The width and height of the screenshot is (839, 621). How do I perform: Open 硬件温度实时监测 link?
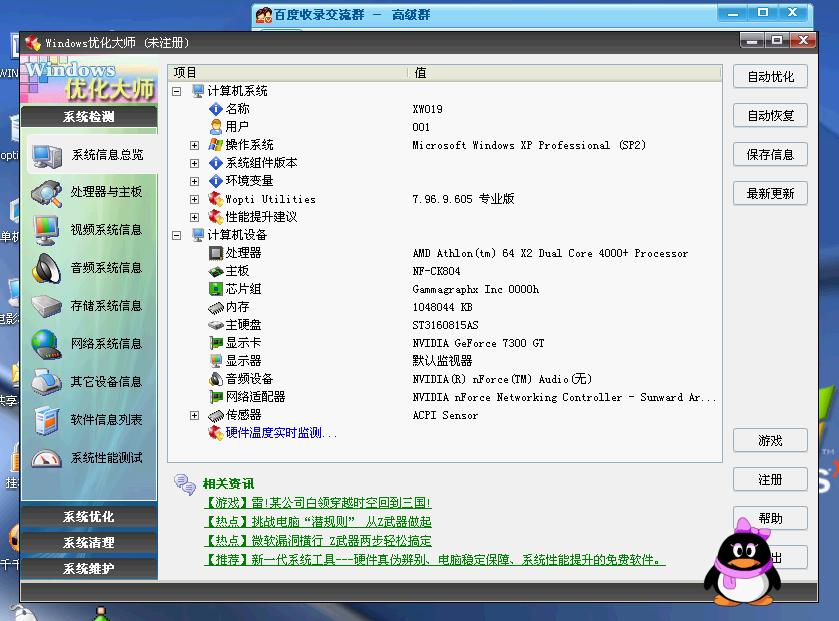(281, 433)
